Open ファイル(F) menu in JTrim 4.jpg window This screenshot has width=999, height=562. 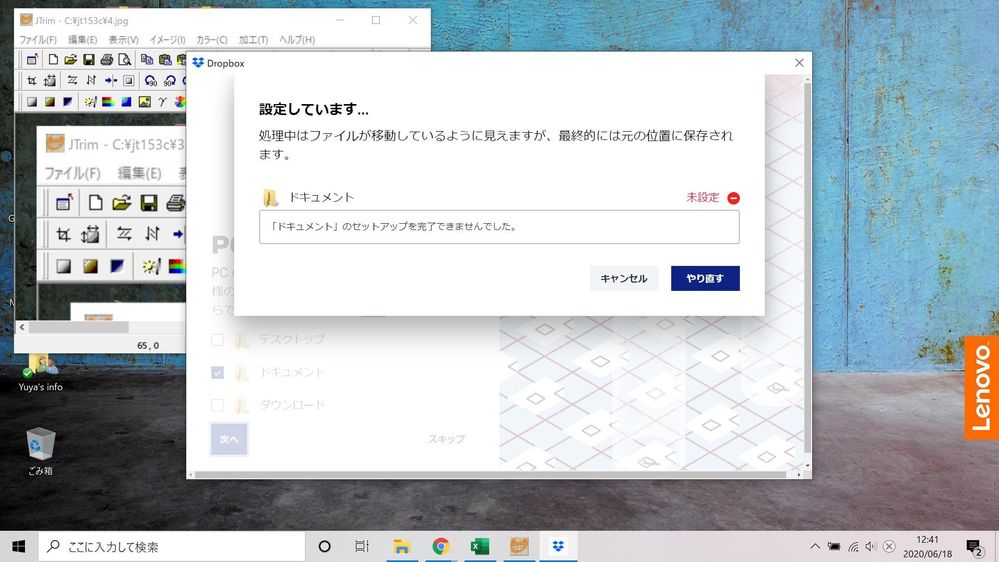[38, 40]
